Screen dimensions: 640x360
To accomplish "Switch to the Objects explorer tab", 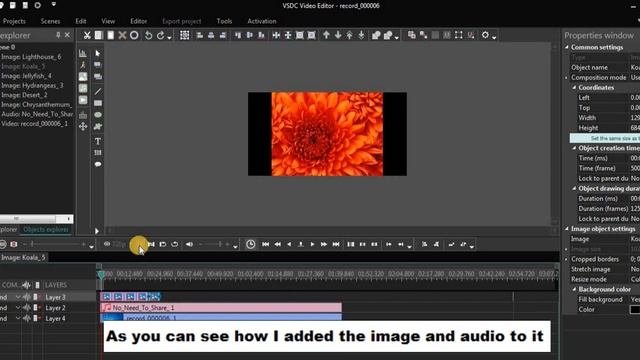I will click(46, 230).
